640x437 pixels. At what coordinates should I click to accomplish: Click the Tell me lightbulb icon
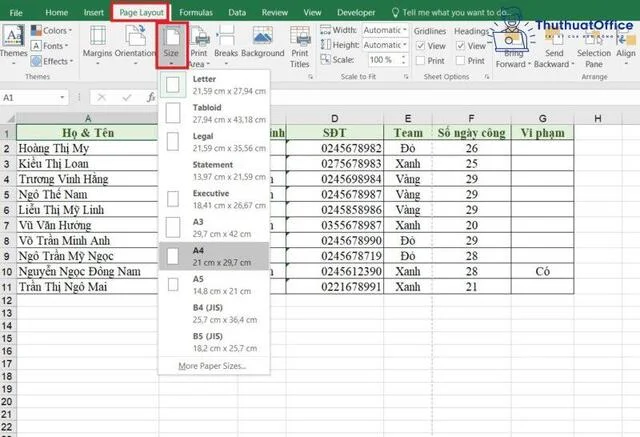(395, 12)
